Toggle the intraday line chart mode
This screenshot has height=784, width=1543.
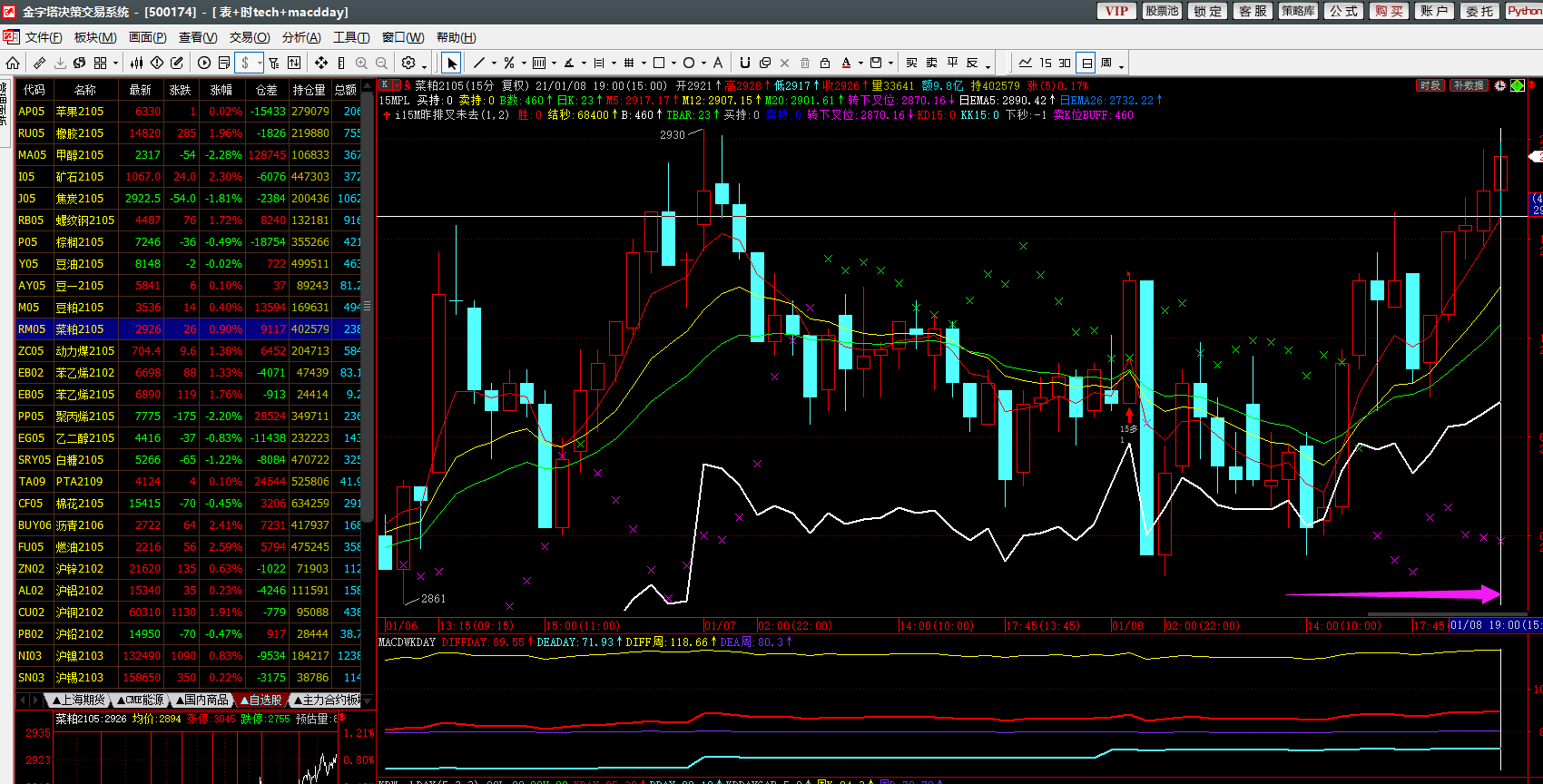1025,63
